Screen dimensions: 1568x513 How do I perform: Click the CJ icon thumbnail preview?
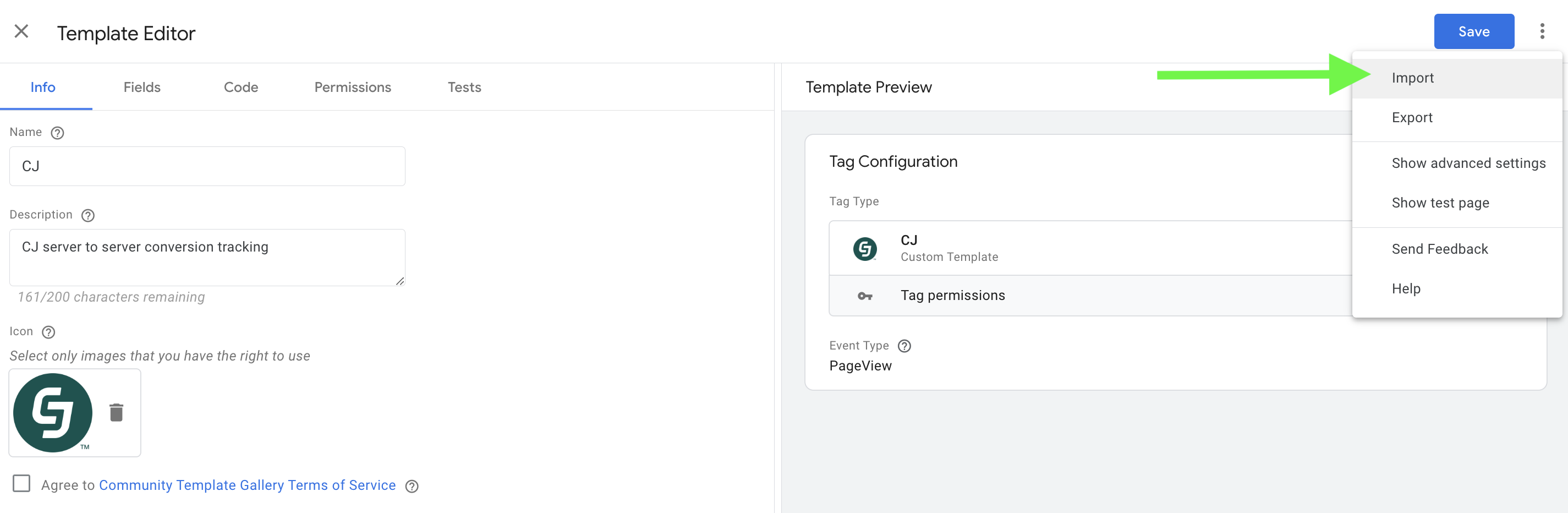pos(52,412)
